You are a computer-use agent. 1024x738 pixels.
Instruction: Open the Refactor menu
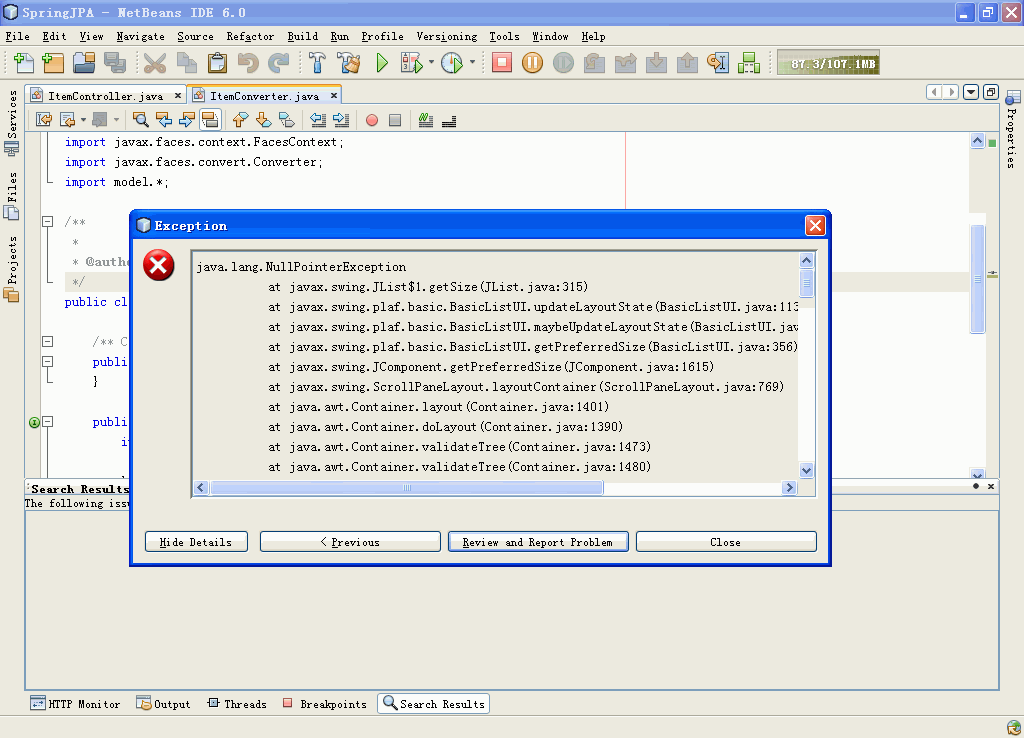pyautogui.click(x=250, y=37)
